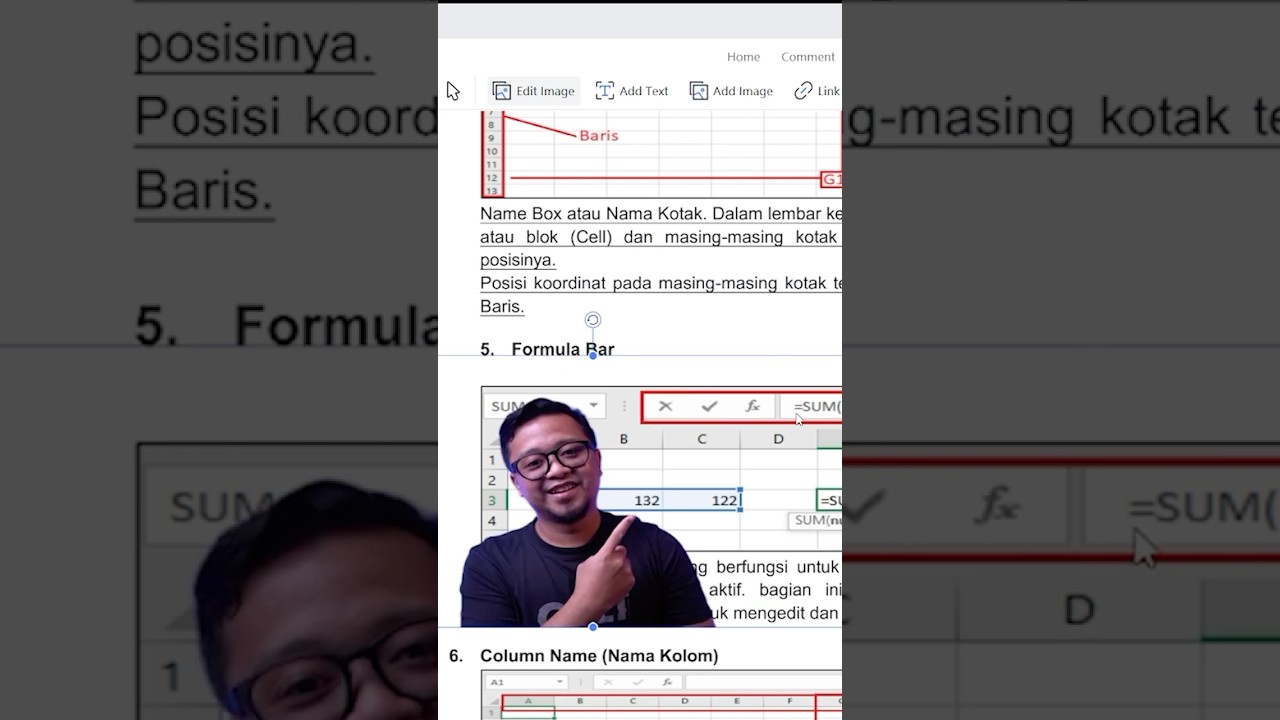Click cell value 132 in the Excel picture
Screen dimensions: 1280x720
click(647, 500)
